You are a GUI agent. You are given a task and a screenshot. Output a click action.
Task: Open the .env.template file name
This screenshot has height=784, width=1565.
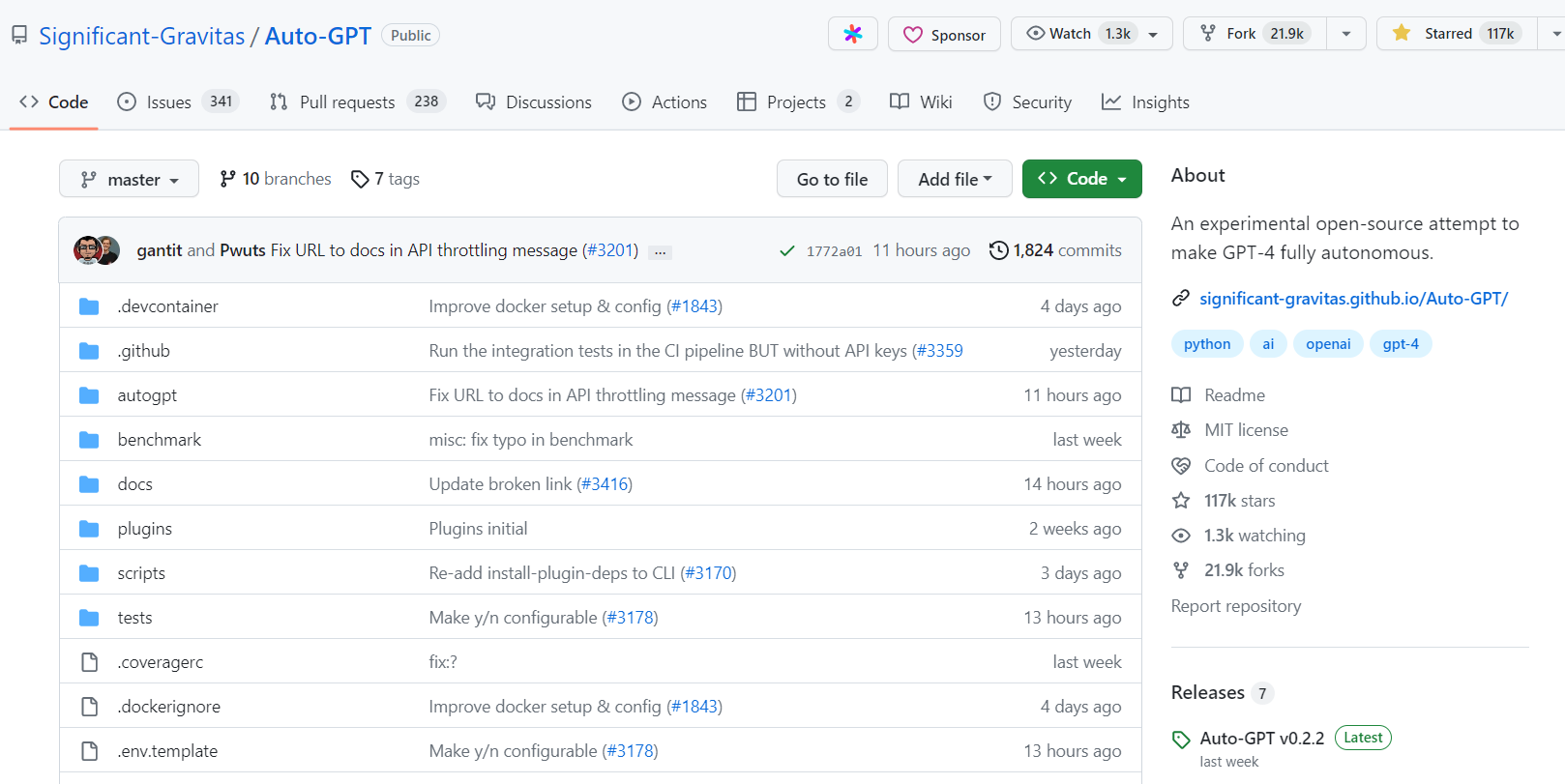167,751
